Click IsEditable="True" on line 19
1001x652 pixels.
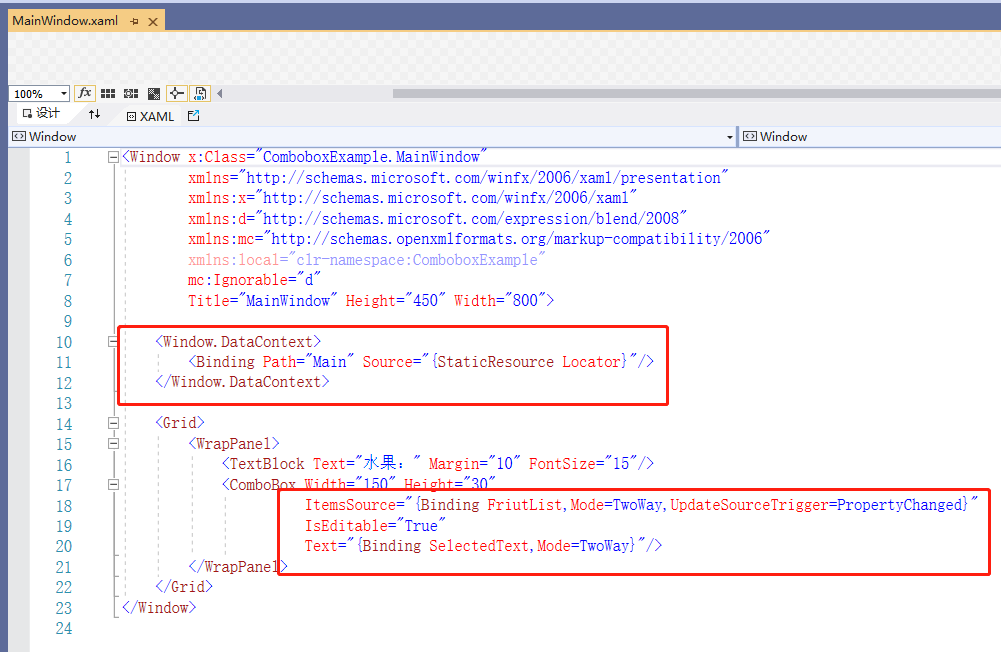coord(375,526)
